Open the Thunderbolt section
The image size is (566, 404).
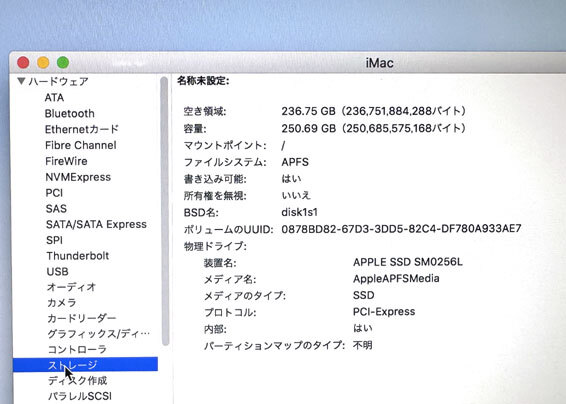coord(78,256)
